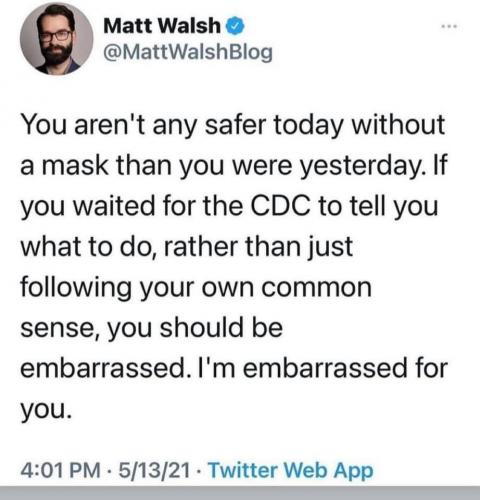The width and height of the screenshot is (480, 500).
Task: Click the 4:01 PM timestamp
Action: click(x=60, y=470)
